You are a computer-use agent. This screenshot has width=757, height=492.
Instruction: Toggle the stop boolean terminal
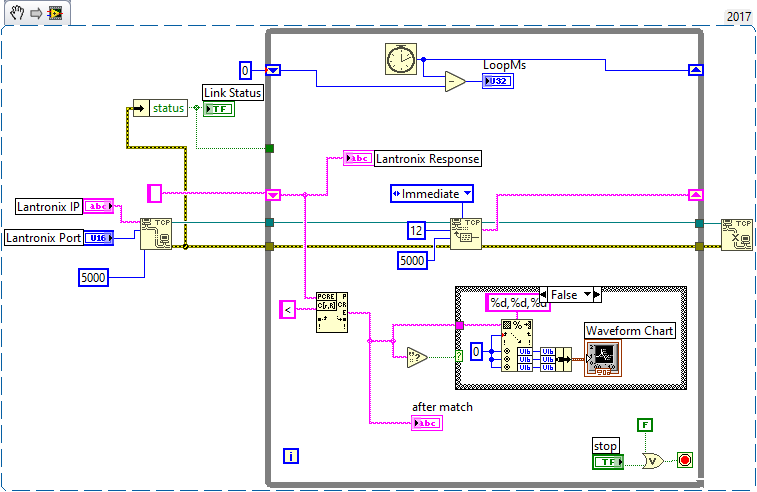pos(606,461)
